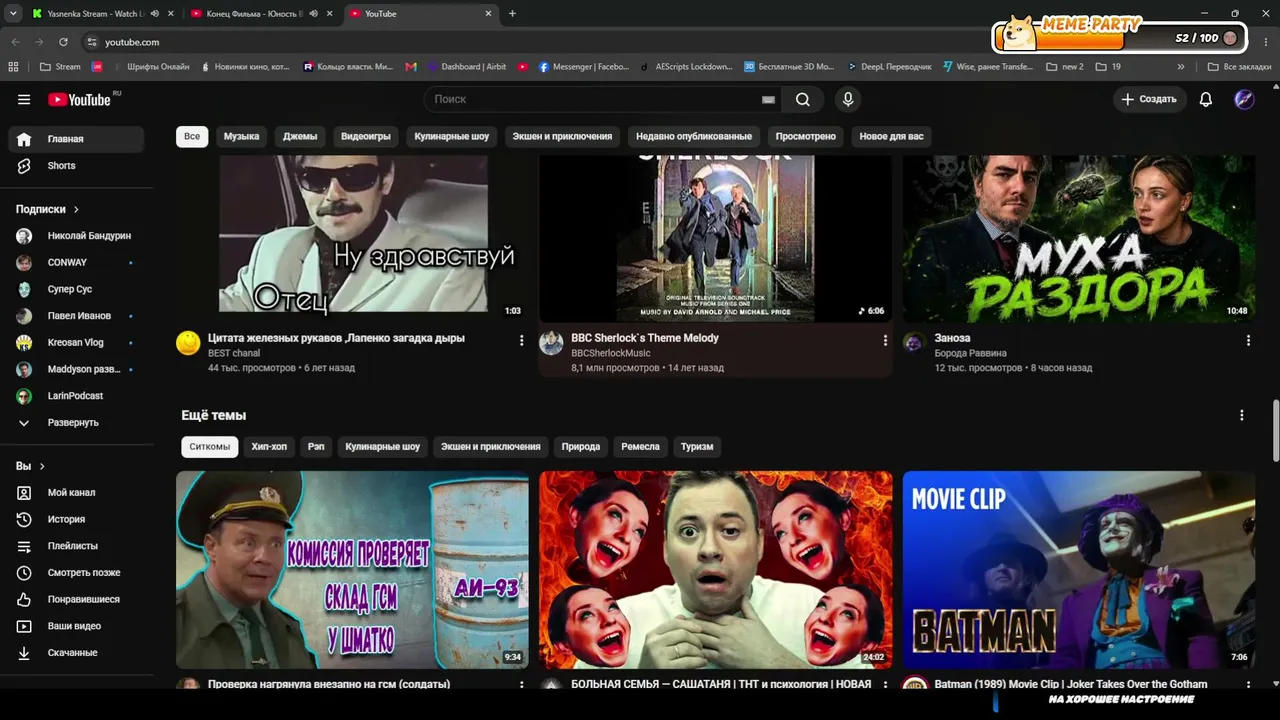Screen dimensions: 1280x720
Task: Open the Главная sidebar item
Action: tap(76, 139)
